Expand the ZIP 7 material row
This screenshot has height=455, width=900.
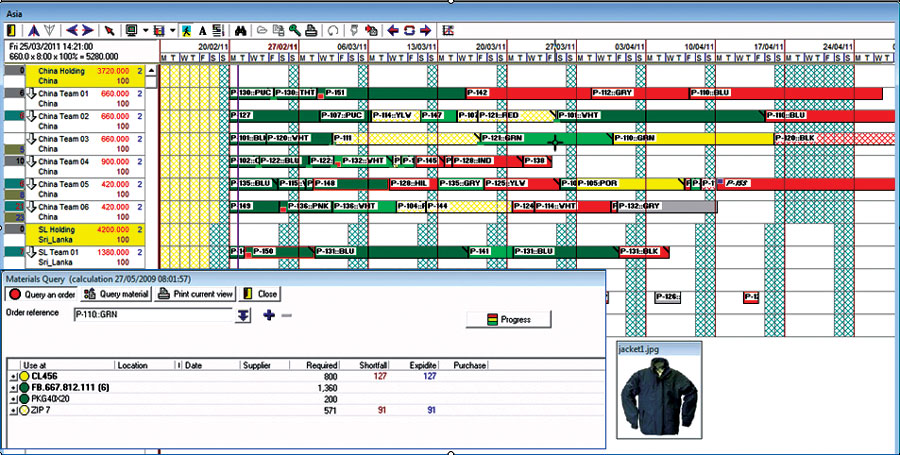(13, 410)
